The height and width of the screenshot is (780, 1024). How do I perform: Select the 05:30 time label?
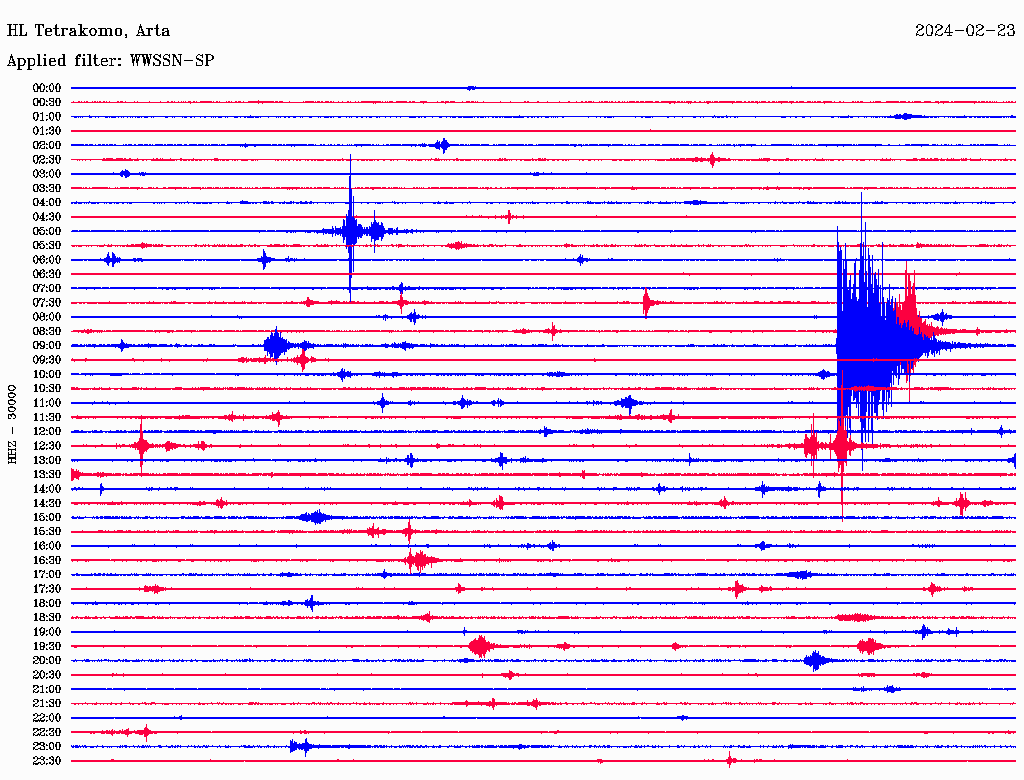(47, 245)
